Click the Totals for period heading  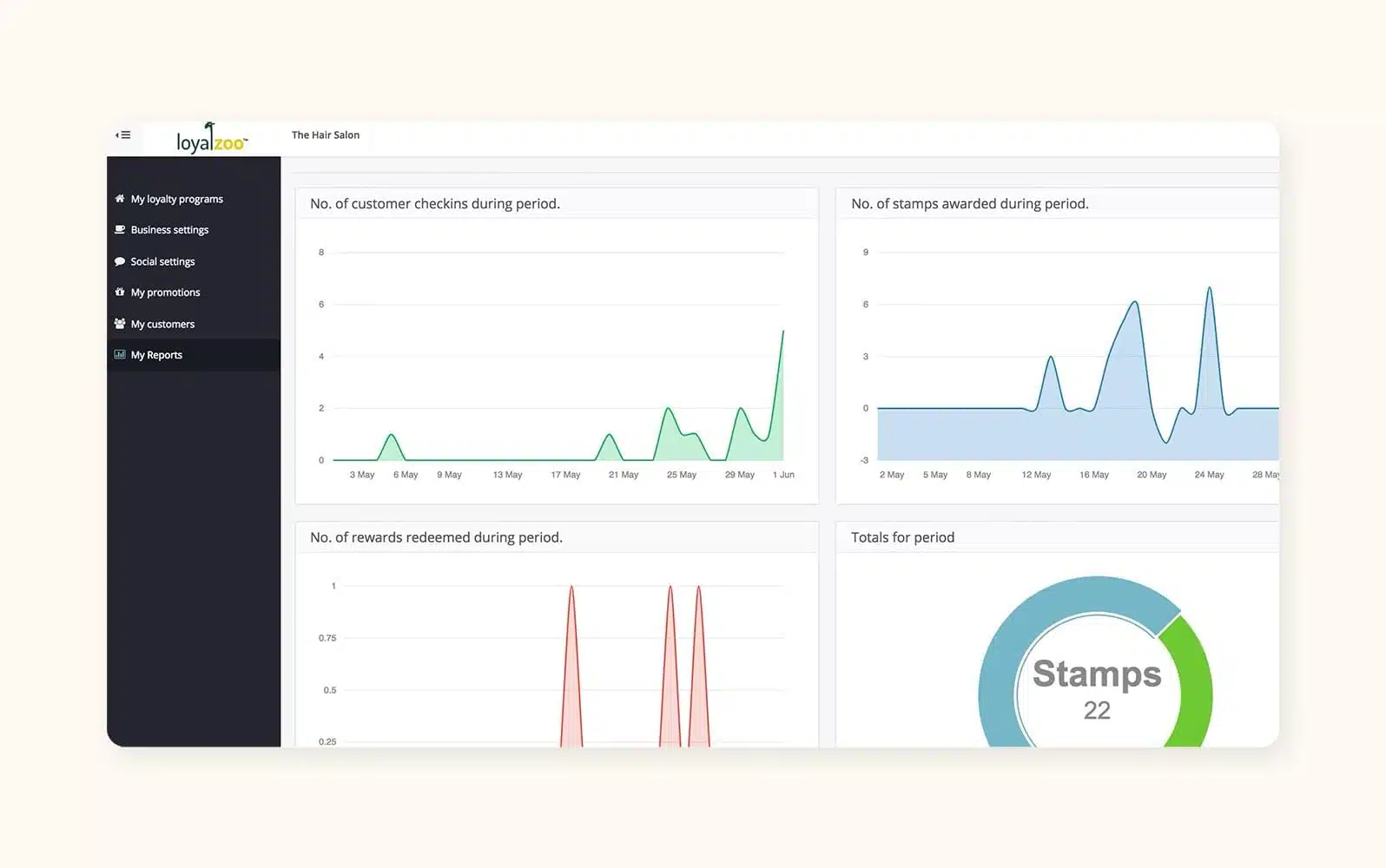(x=902, y=537)
